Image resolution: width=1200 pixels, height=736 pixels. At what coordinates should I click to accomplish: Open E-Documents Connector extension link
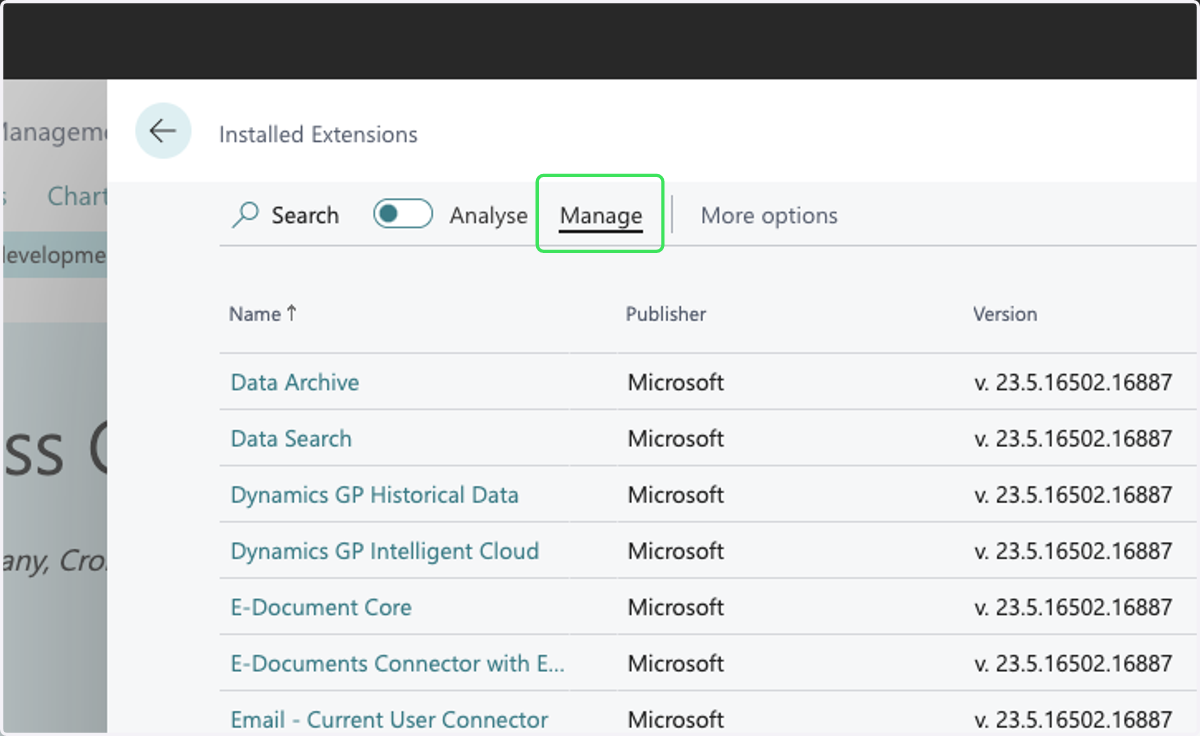pyautogui.click(x=398, y=663)
